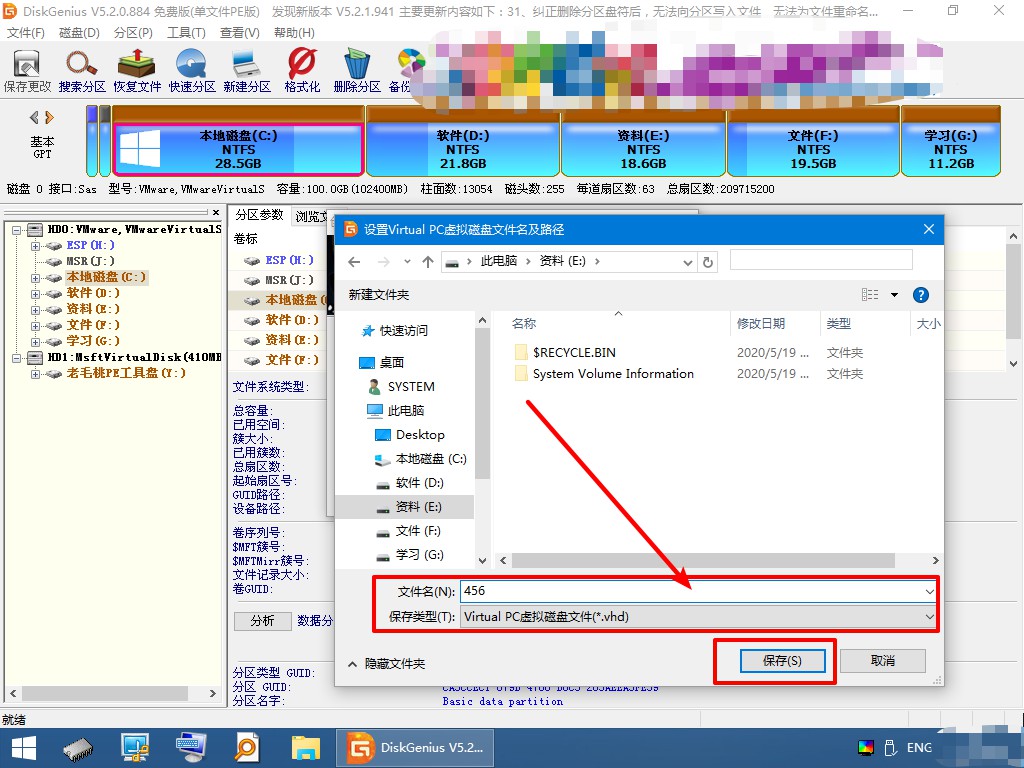1024x768 pixels.
Task: Click the New Partition toolbar icon
Action: click(x=247, y=71)
